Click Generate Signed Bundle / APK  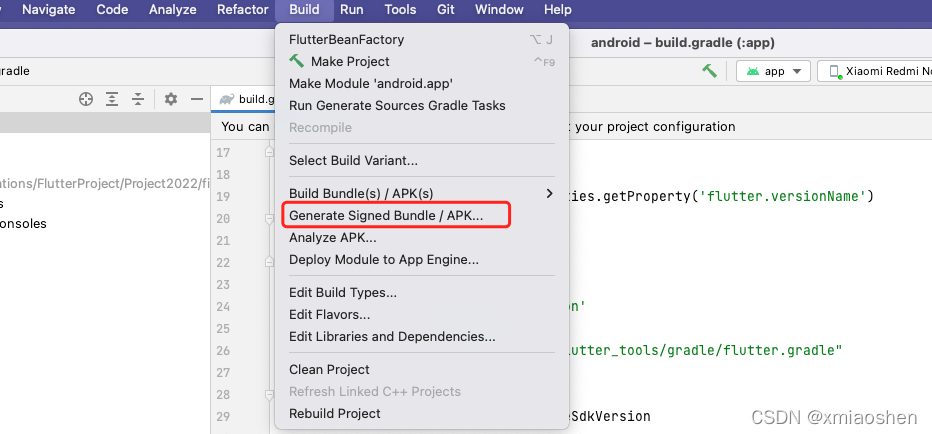click(422, 216)
